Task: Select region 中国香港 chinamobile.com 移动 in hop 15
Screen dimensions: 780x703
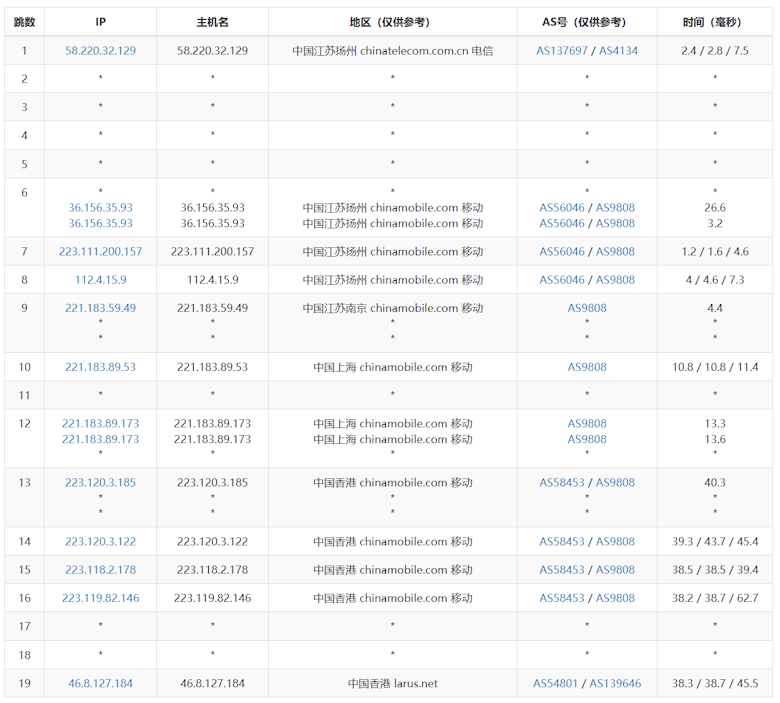Action: [392, 570]
